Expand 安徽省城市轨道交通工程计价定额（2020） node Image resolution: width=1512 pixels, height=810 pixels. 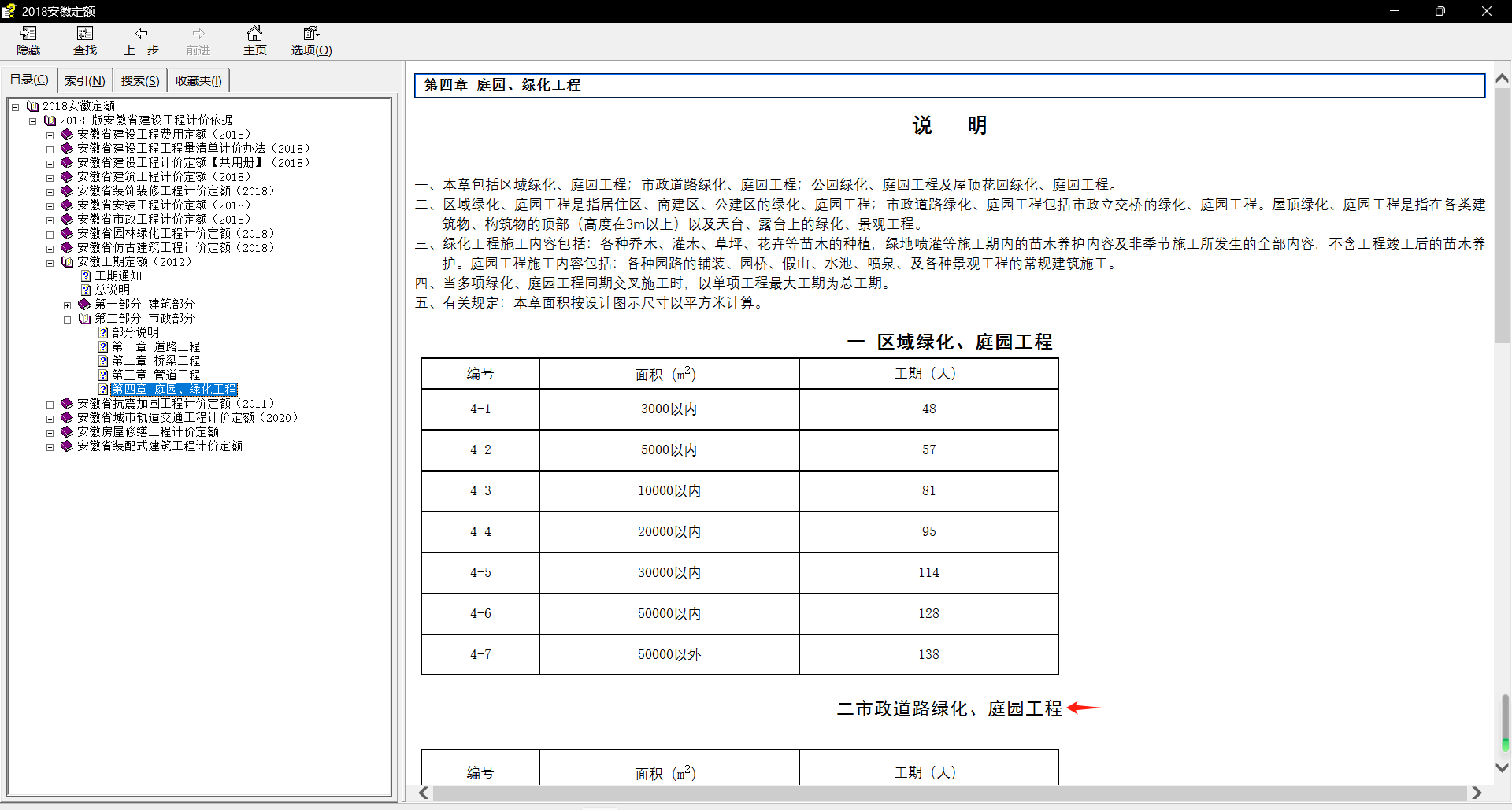click(x=50, y=419)
